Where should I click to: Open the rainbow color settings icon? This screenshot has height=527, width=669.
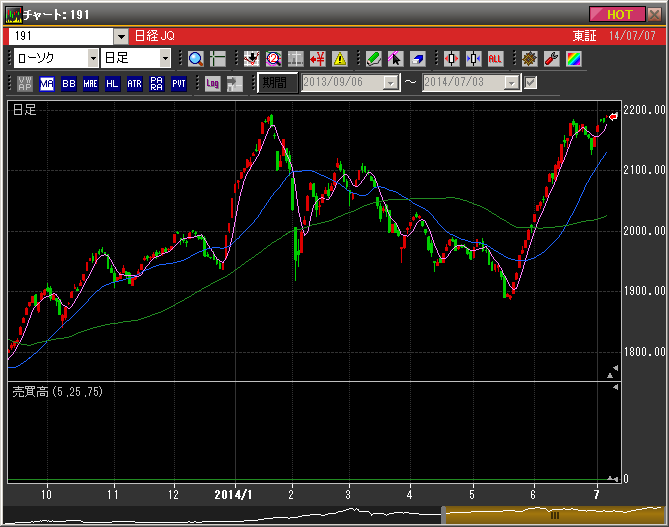[573, 59]
